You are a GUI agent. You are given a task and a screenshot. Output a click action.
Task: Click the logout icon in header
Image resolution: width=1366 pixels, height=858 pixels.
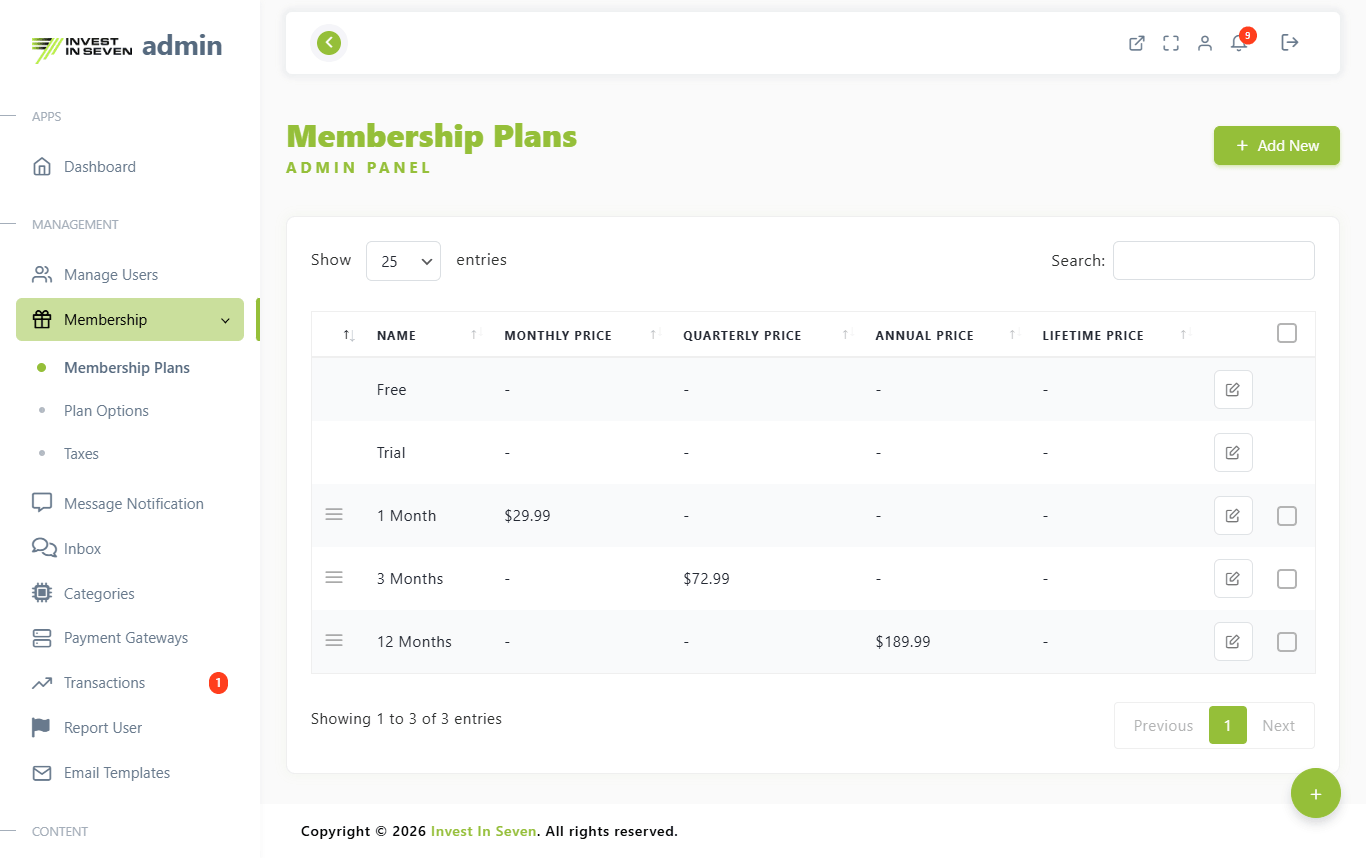pyautogui.click(x=1290, y=42)
